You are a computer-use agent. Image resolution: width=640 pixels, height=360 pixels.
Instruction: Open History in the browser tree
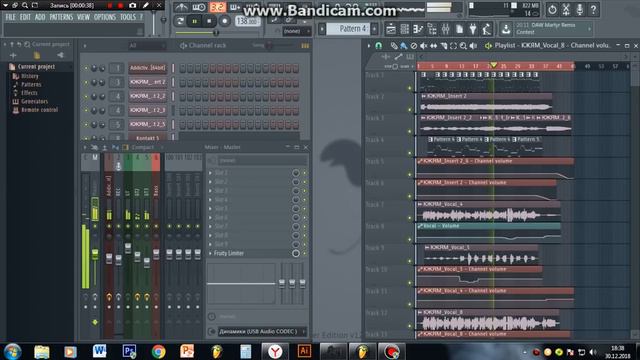pyautogui.click(x=30, y=76)
